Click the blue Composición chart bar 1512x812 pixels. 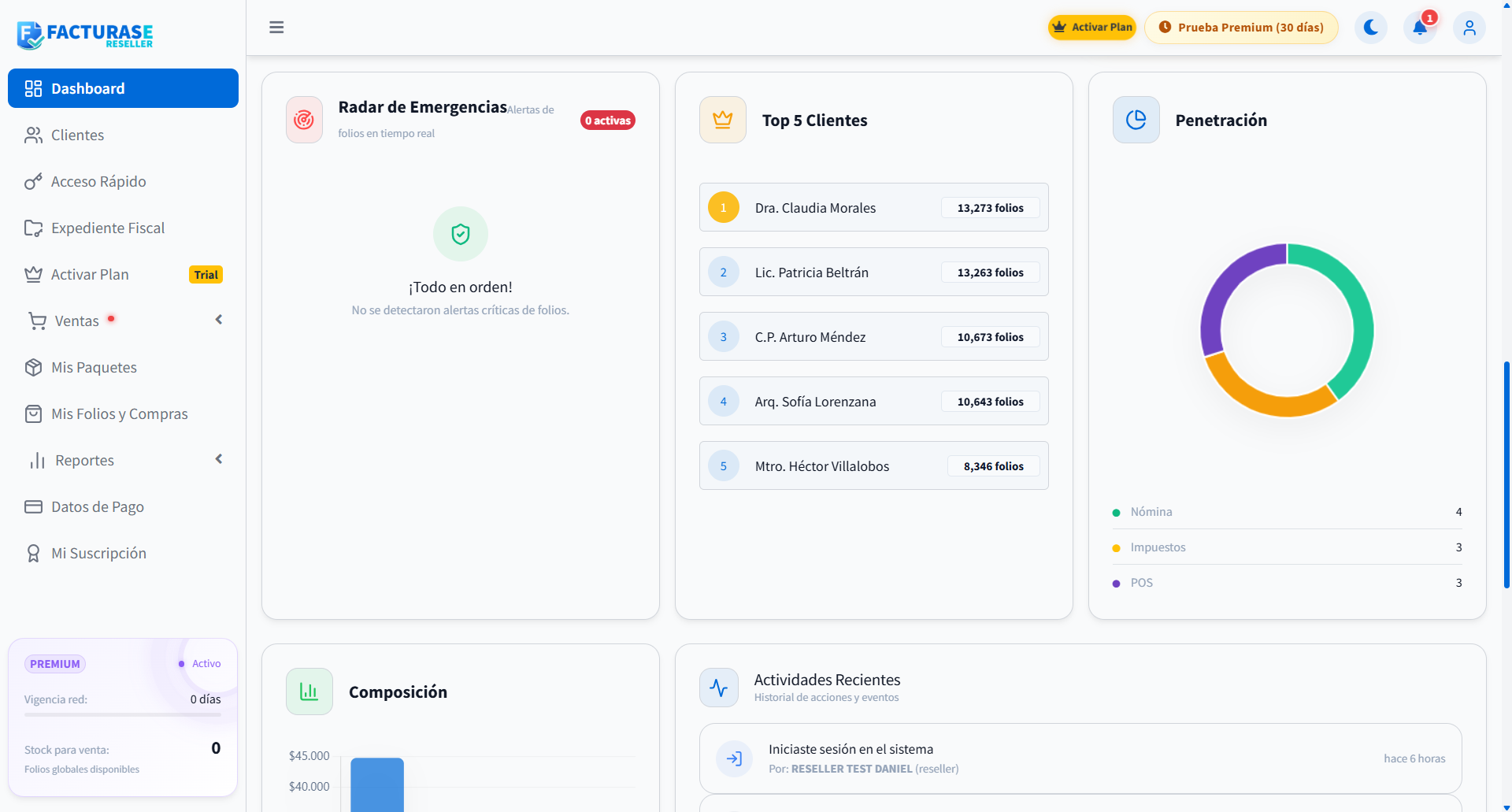(377, 784)
